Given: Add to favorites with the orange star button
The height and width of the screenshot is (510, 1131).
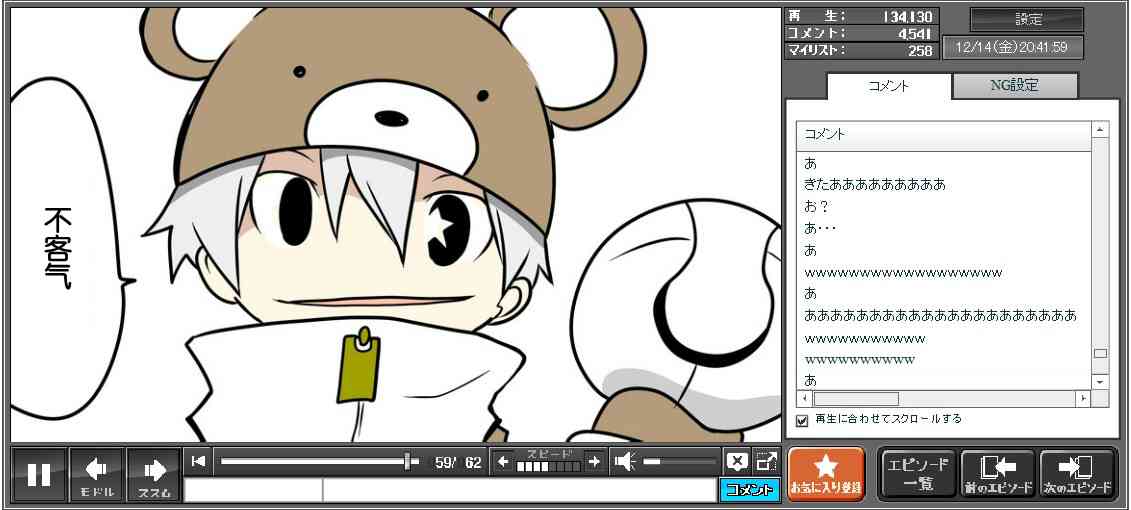Looking at the screenshot, I should coord(826,474).
